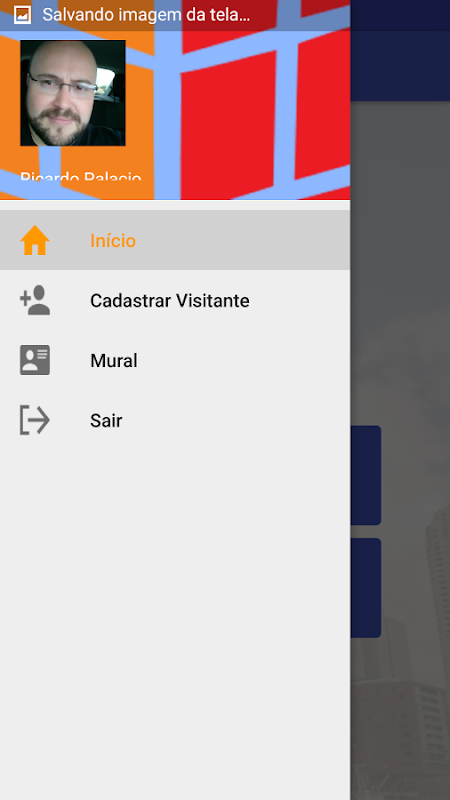Open the profile photo in drawer header
This screenshot has width=450, height=800.
pos(73,93)
